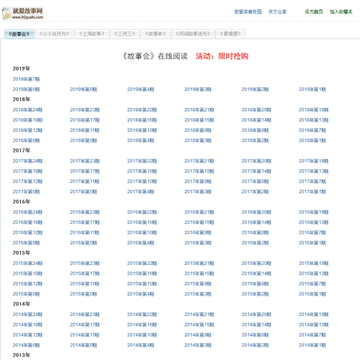This screenshot has width=360, height=360.
Task: Read issue 2019年第5期
Action: click(x=83, y=89)
